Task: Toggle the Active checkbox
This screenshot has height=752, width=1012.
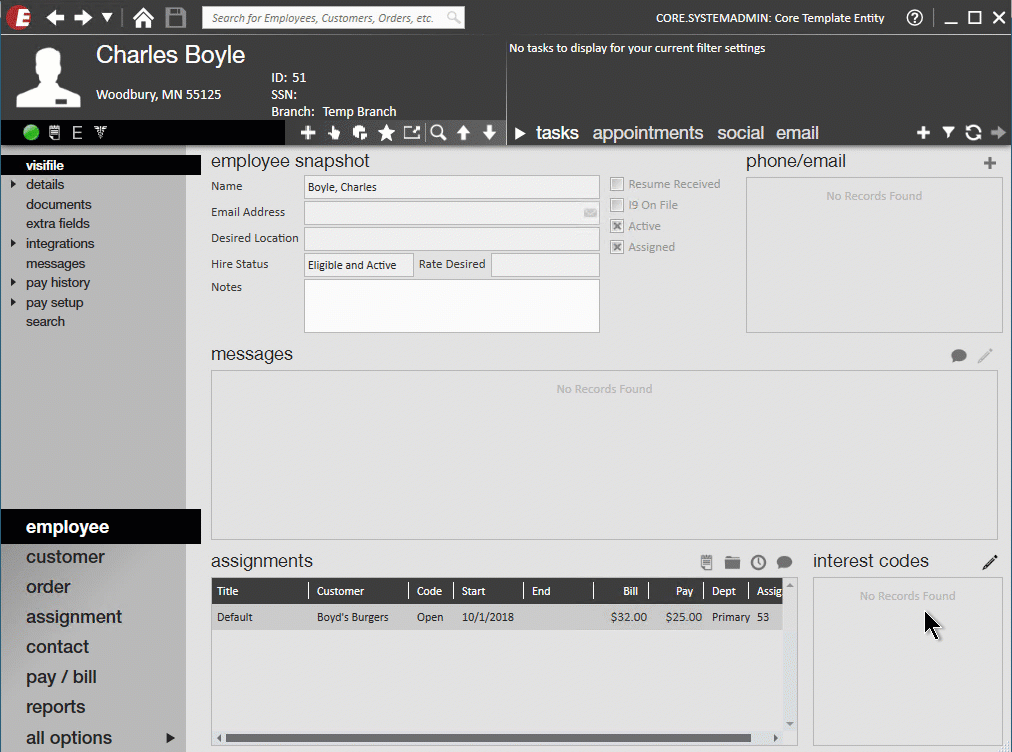Action: 617,226
